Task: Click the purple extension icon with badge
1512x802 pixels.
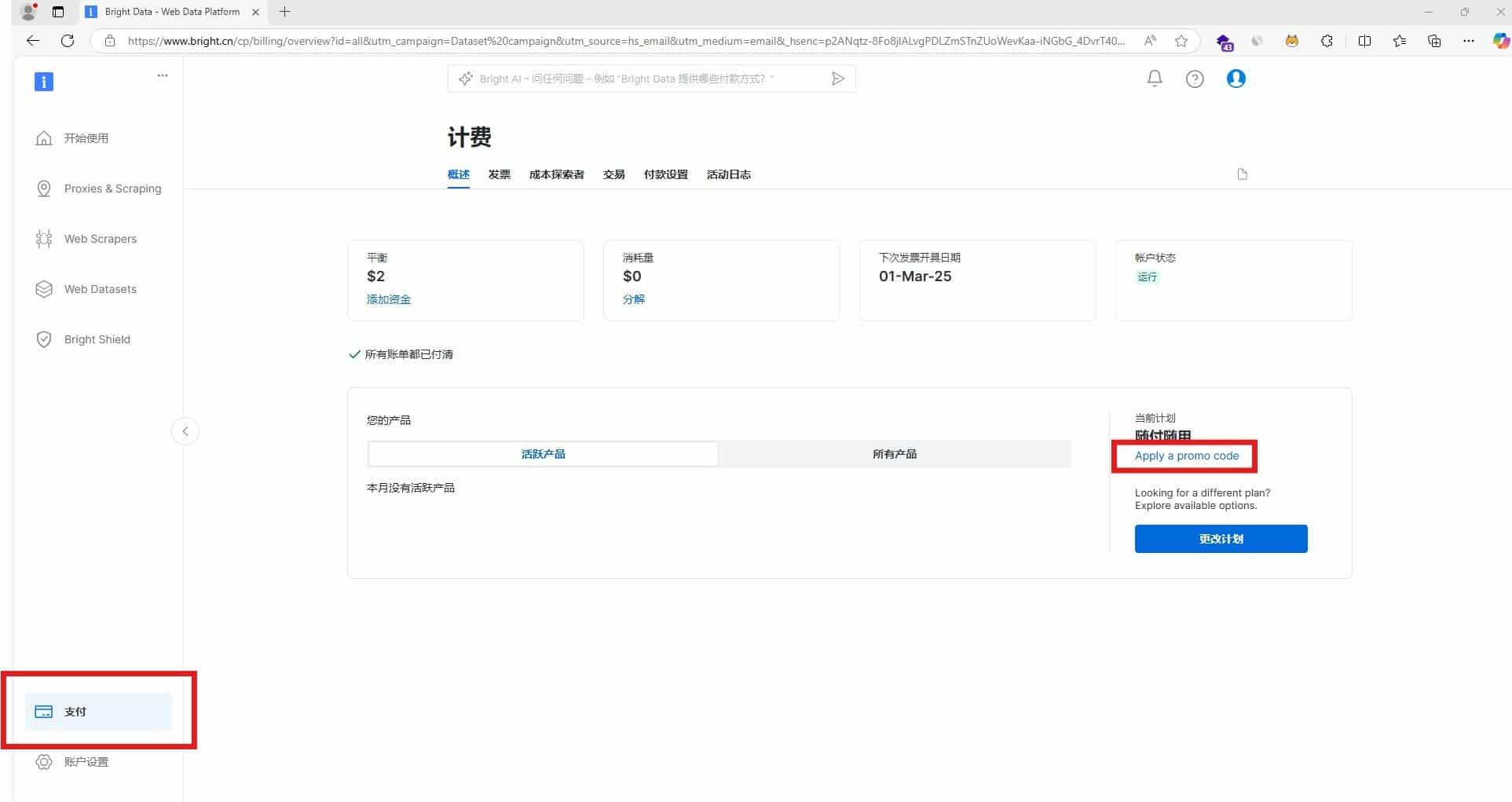Action: tap(1224, 42)
